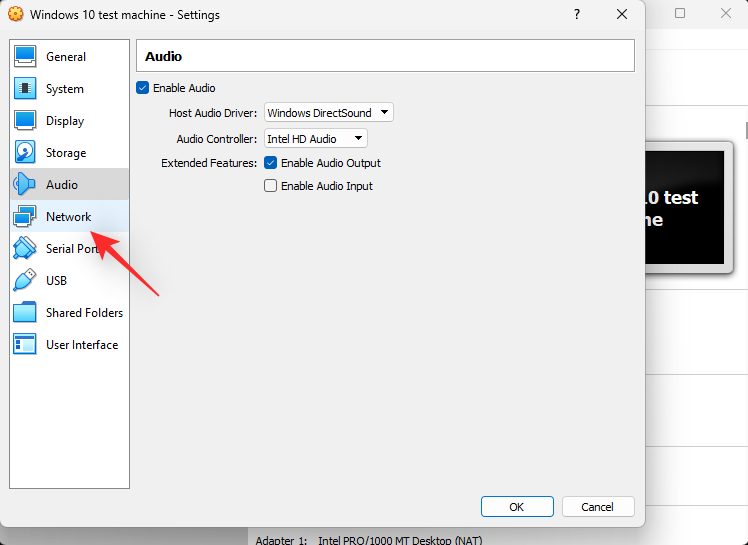Click the arrow of Windows DirectSound combo box
This screenshot has height=545, width=748.
click(x=384, y=113)
